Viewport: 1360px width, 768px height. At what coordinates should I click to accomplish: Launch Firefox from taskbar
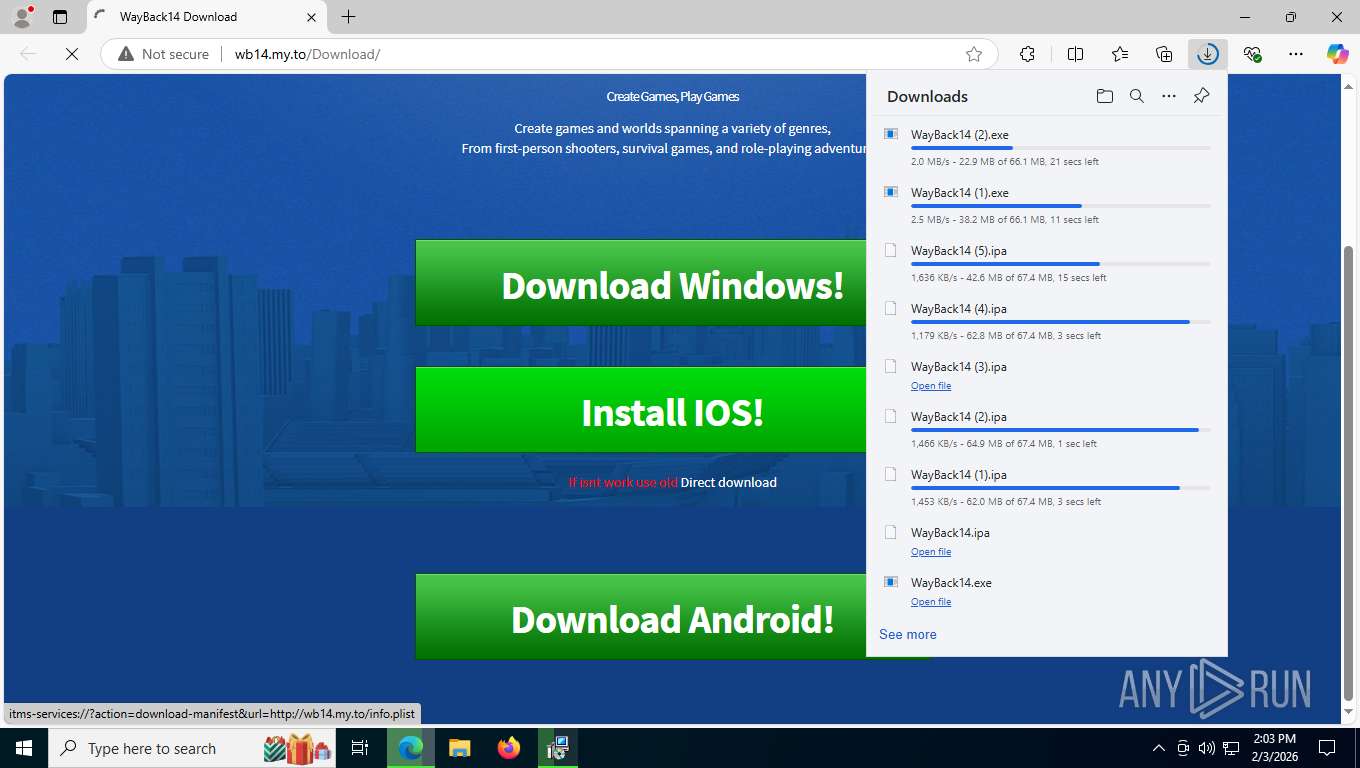[x=509, y=748]
